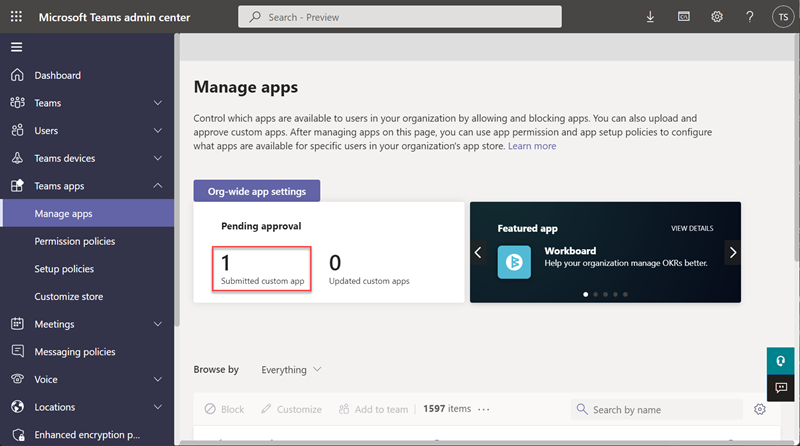Click the Users icon in sidebar
This screenshot has height=446, width=800.
pyautogui.click(x=17, y=130)
